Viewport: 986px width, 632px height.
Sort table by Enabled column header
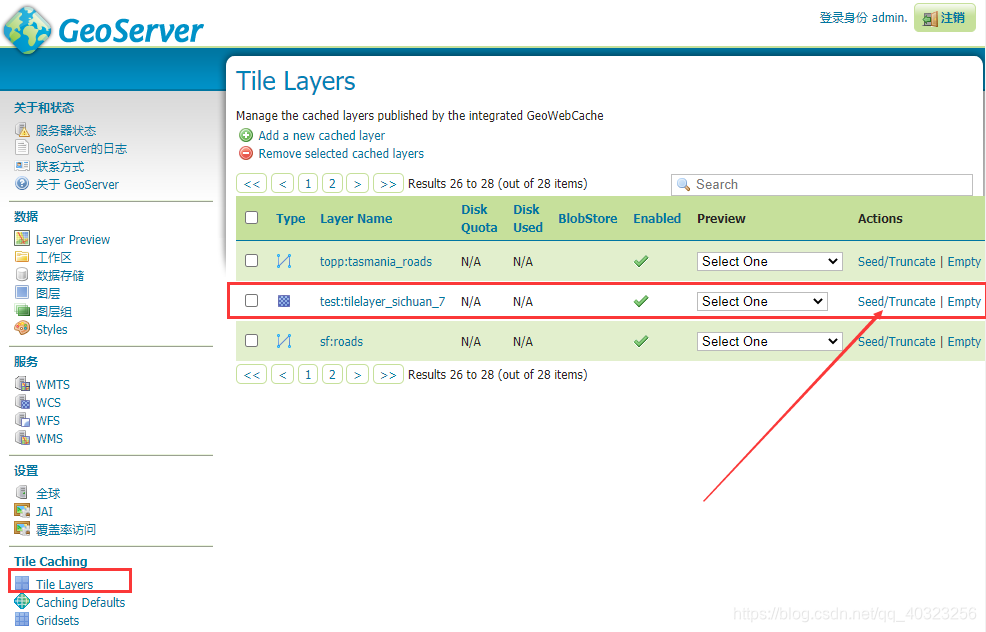(656, 218)
